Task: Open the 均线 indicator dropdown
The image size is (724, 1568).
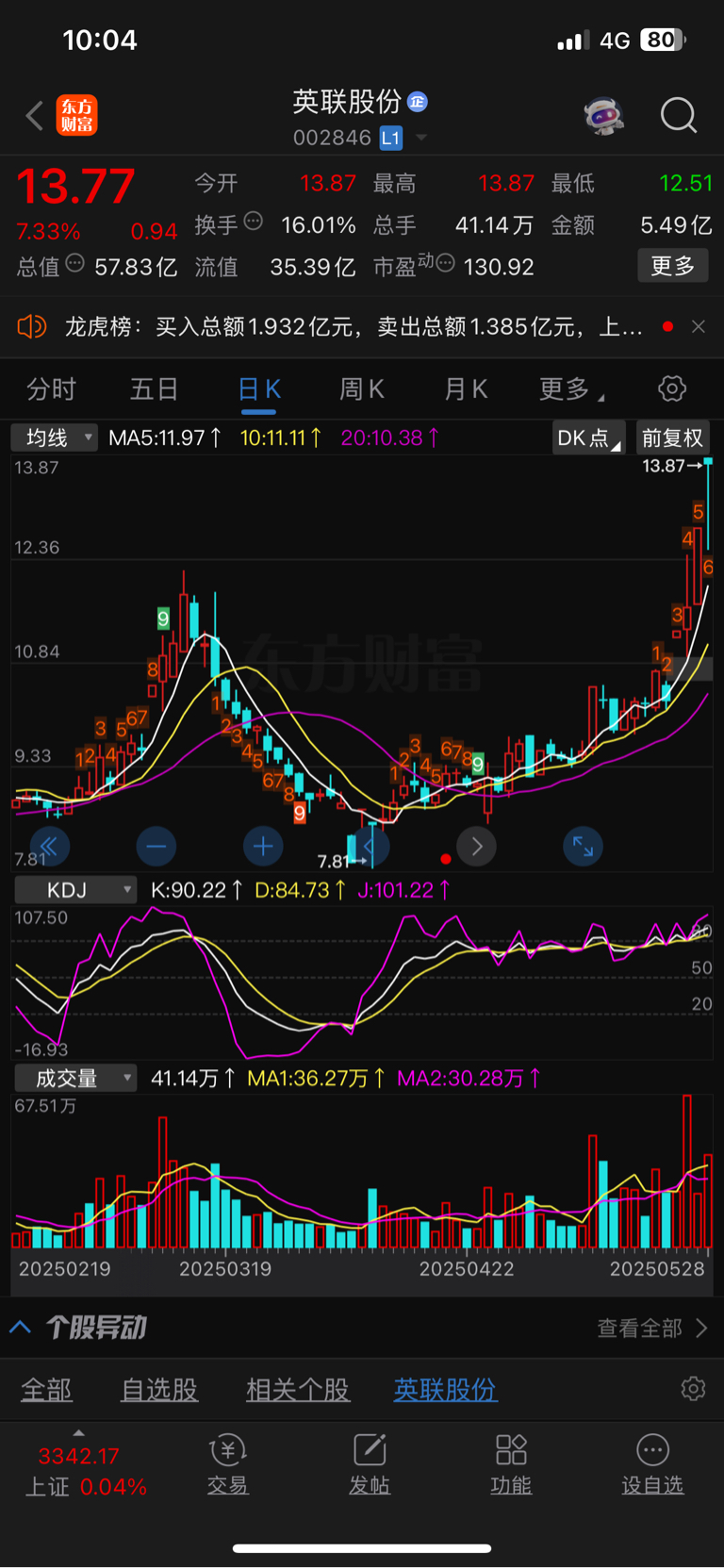Action: (x=55, y=437)
